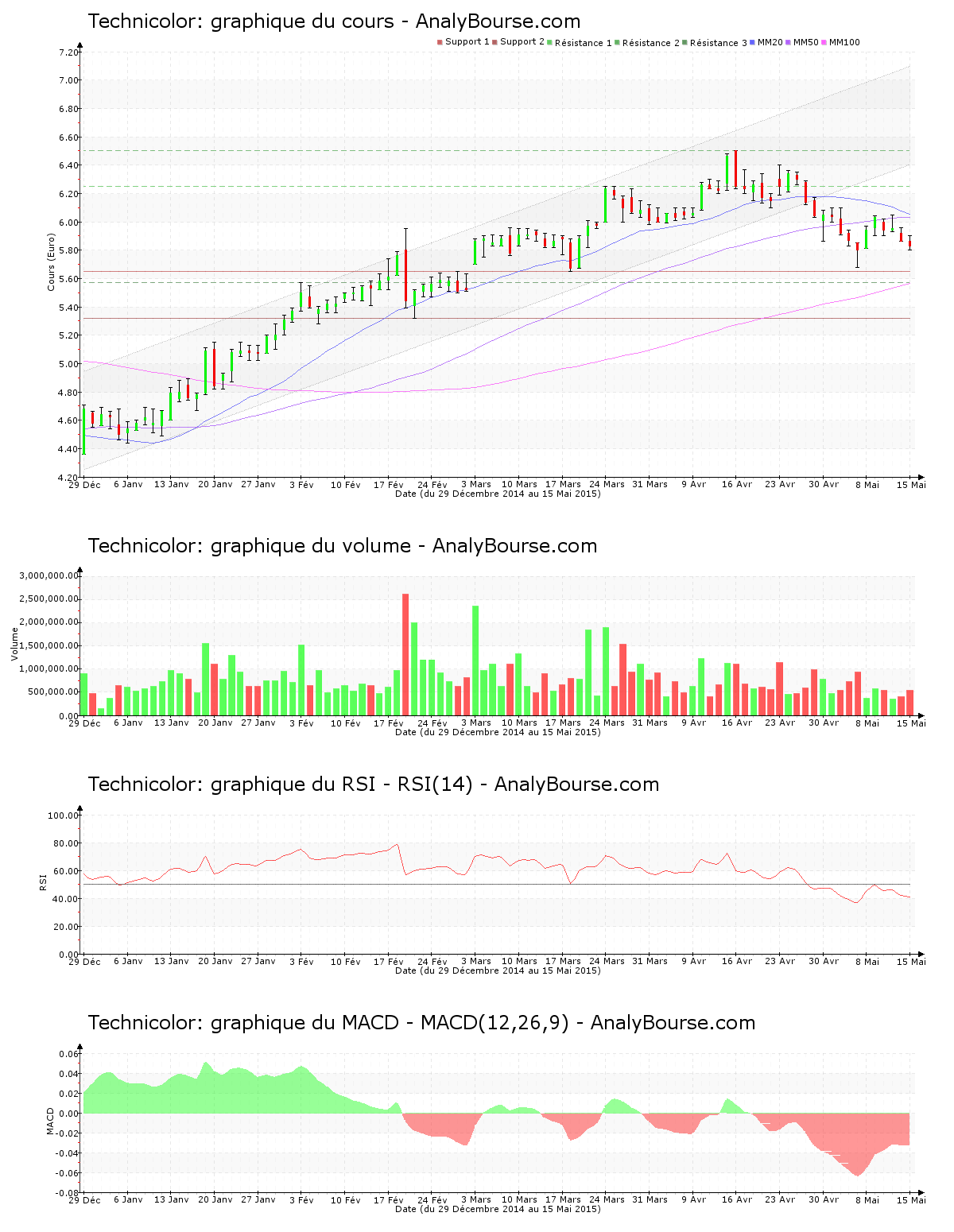Image resolution: width=954 pixels, height=1232 pixels.
Task: Click the '16 Avr' date on price chart axis
Action: coord(736,484)
